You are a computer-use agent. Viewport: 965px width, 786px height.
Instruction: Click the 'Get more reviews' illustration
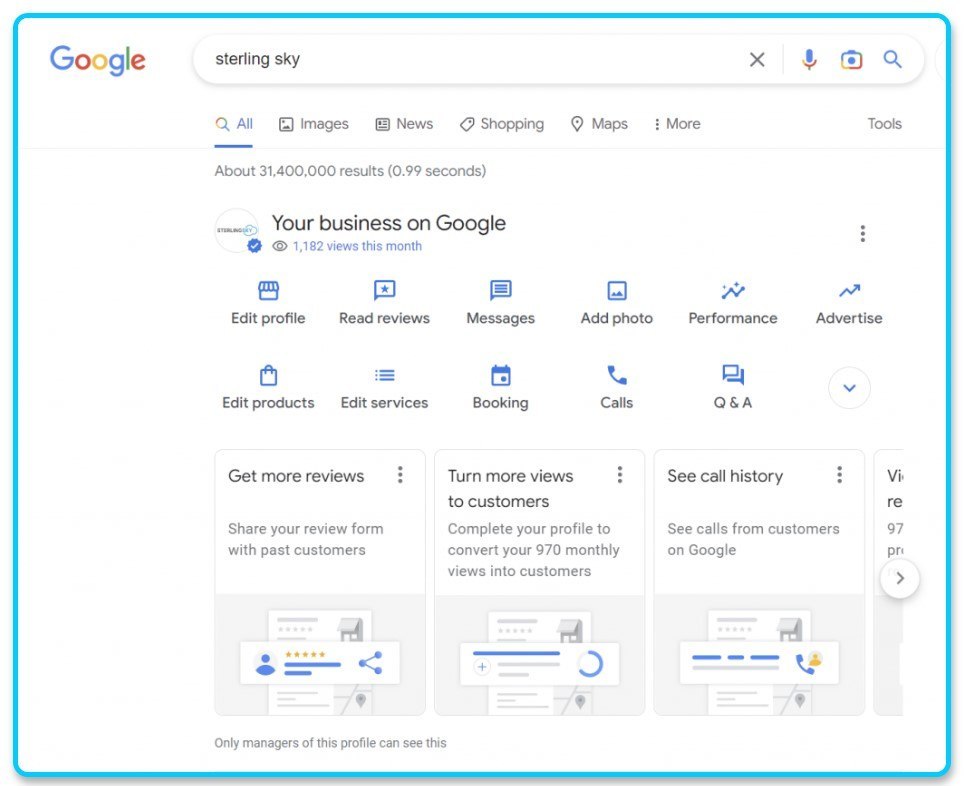(320, 655)
